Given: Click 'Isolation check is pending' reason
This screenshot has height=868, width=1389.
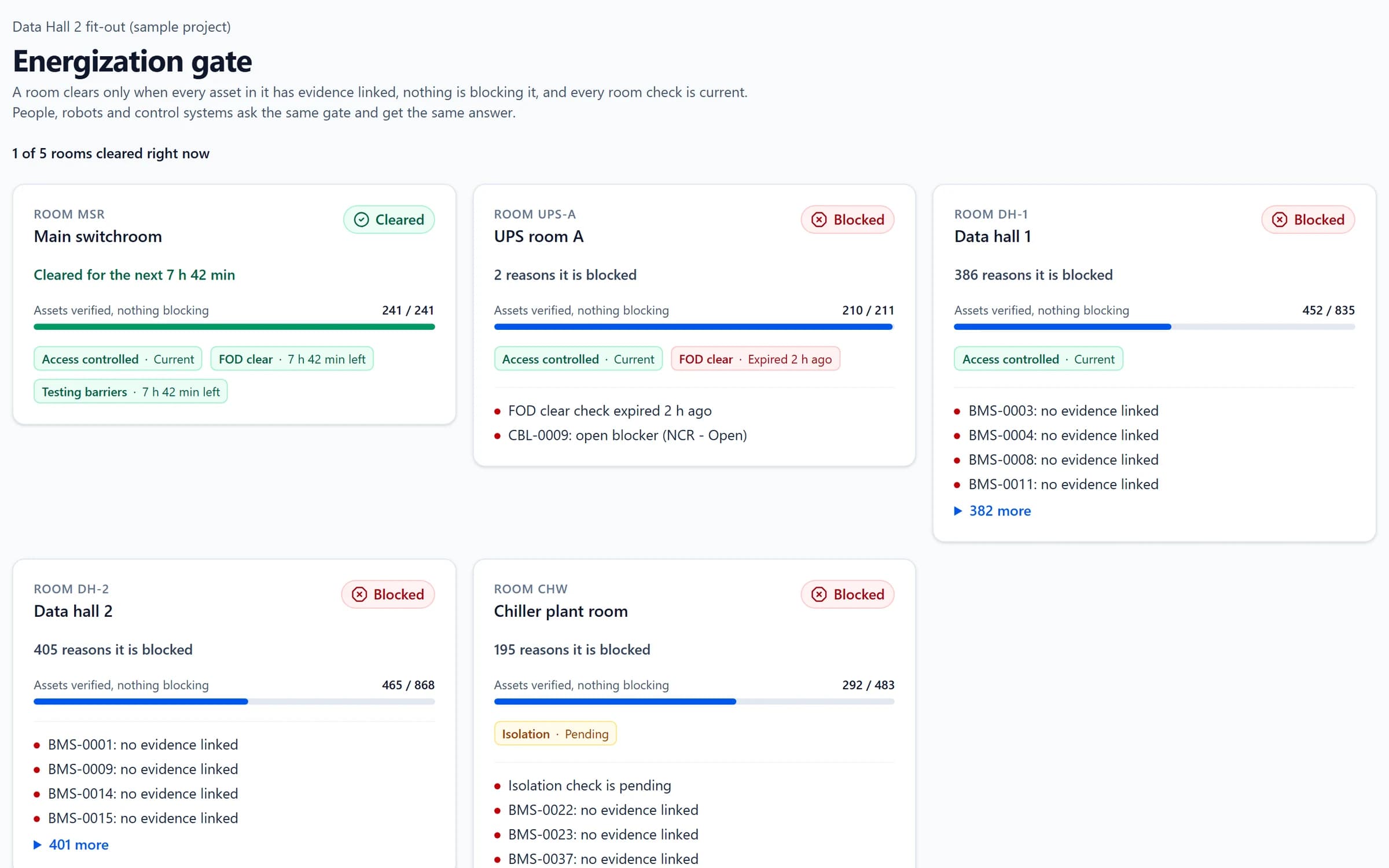Looking at the screenshot, I should click(590, 786).
